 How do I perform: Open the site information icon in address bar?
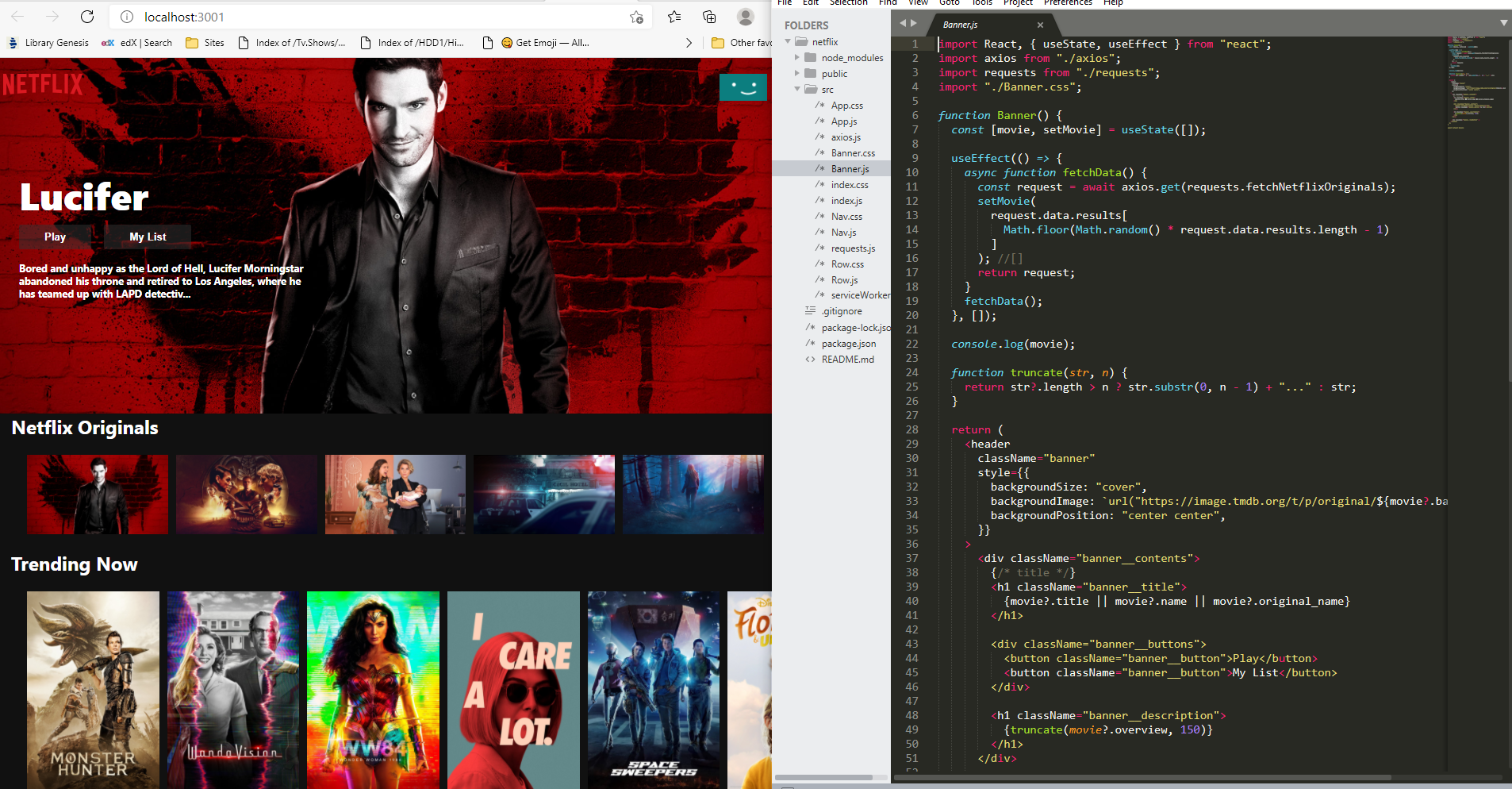click(x=126, y=17)
